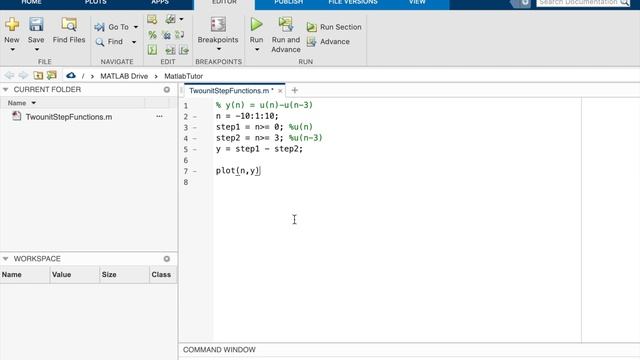Click the top-left icon in the Edit group
This screenshot has width=640, height=360.
click(152, 20)
